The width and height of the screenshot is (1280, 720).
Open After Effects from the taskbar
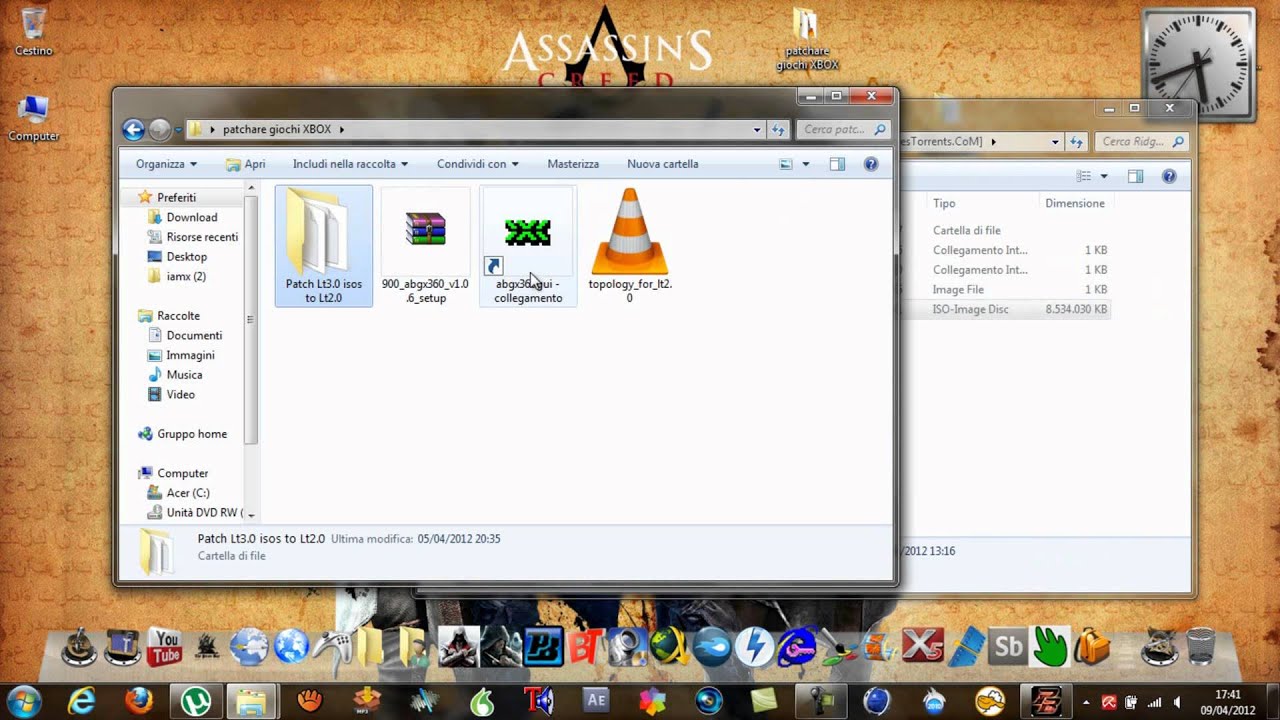tap(596, 701)
